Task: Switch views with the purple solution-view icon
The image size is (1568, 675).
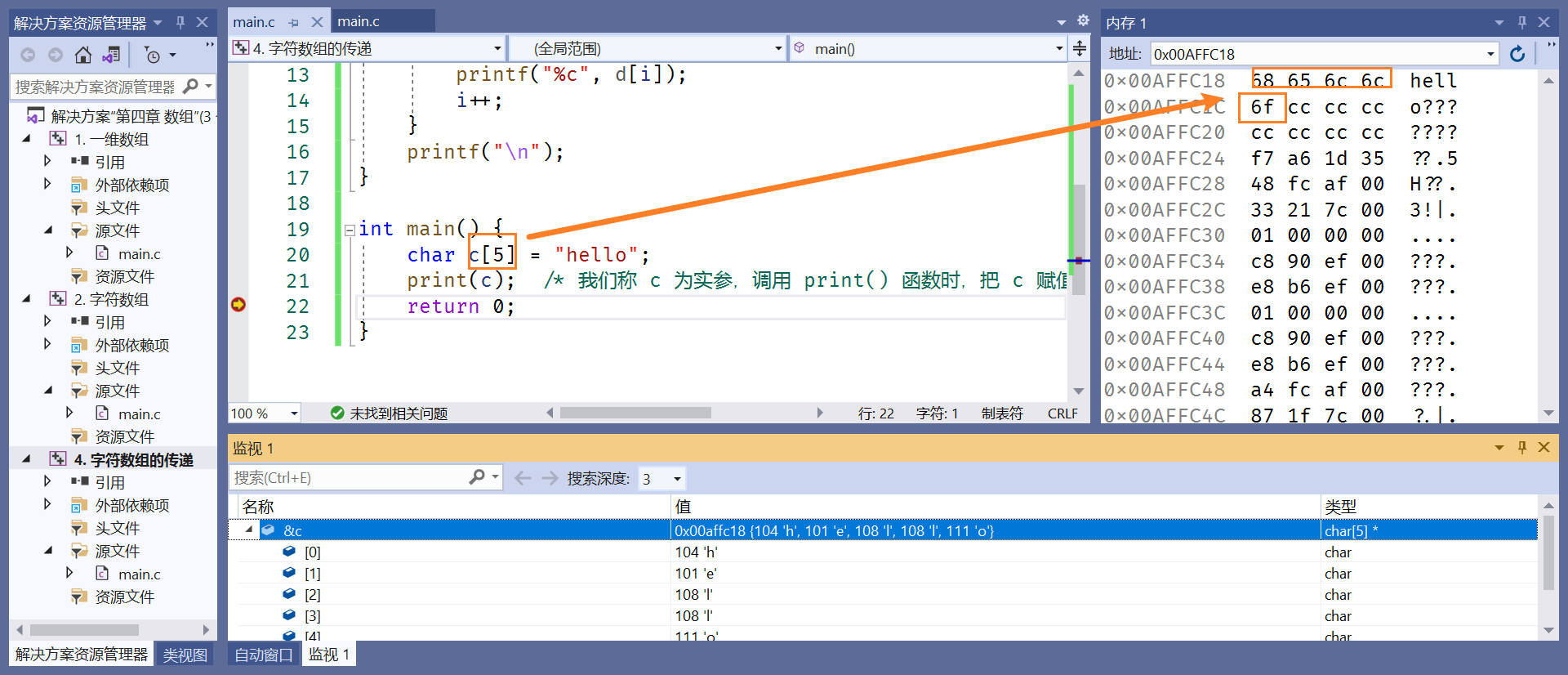Action: 111,55
